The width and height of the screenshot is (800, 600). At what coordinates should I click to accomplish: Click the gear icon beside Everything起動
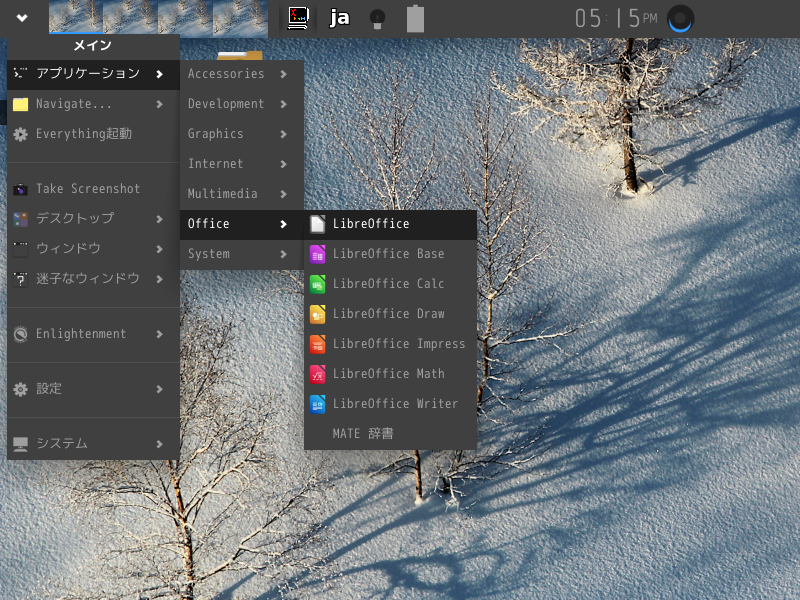[x=20, y=134]
